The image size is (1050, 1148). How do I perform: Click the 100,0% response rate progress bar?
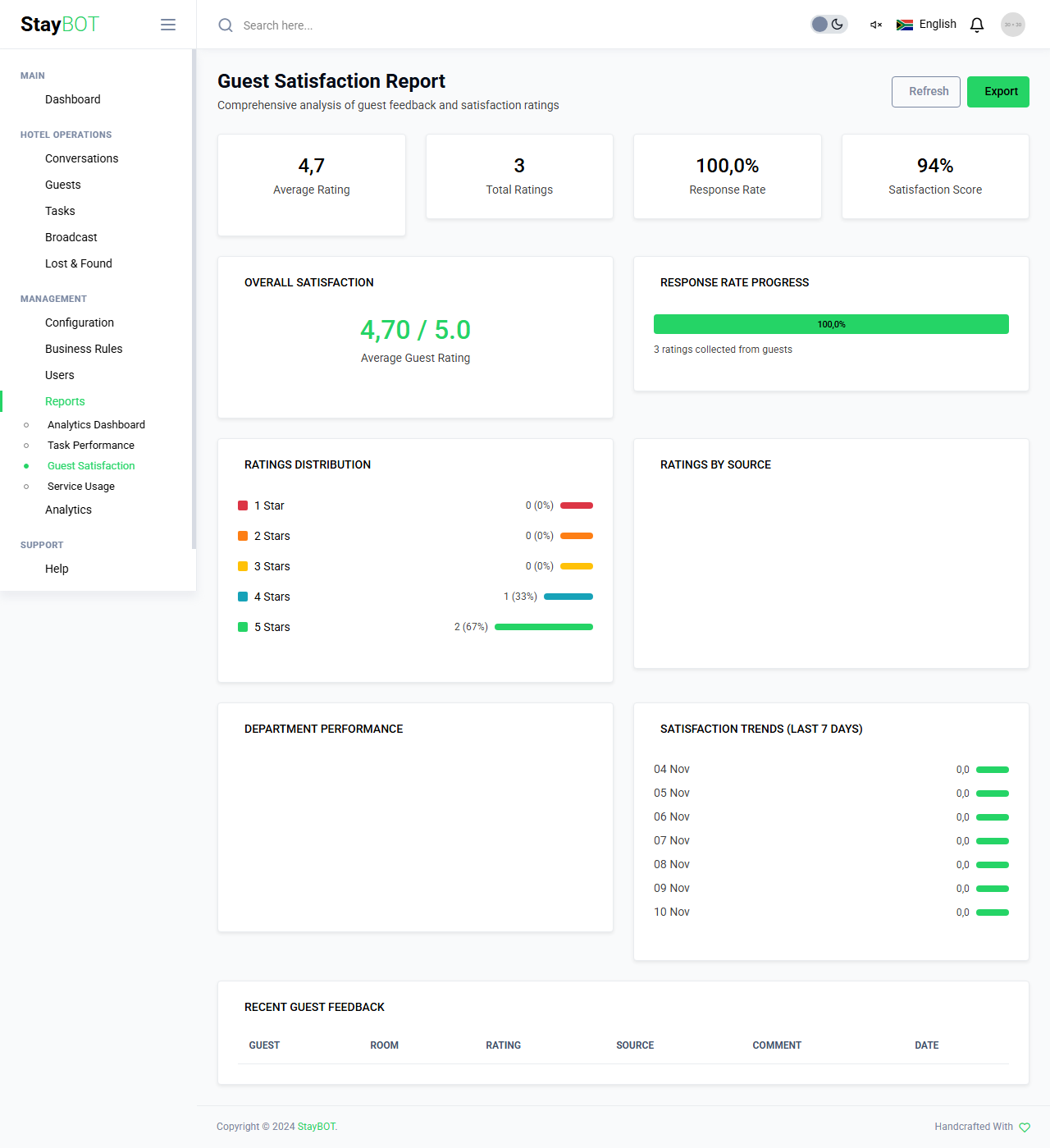[831, 324]
